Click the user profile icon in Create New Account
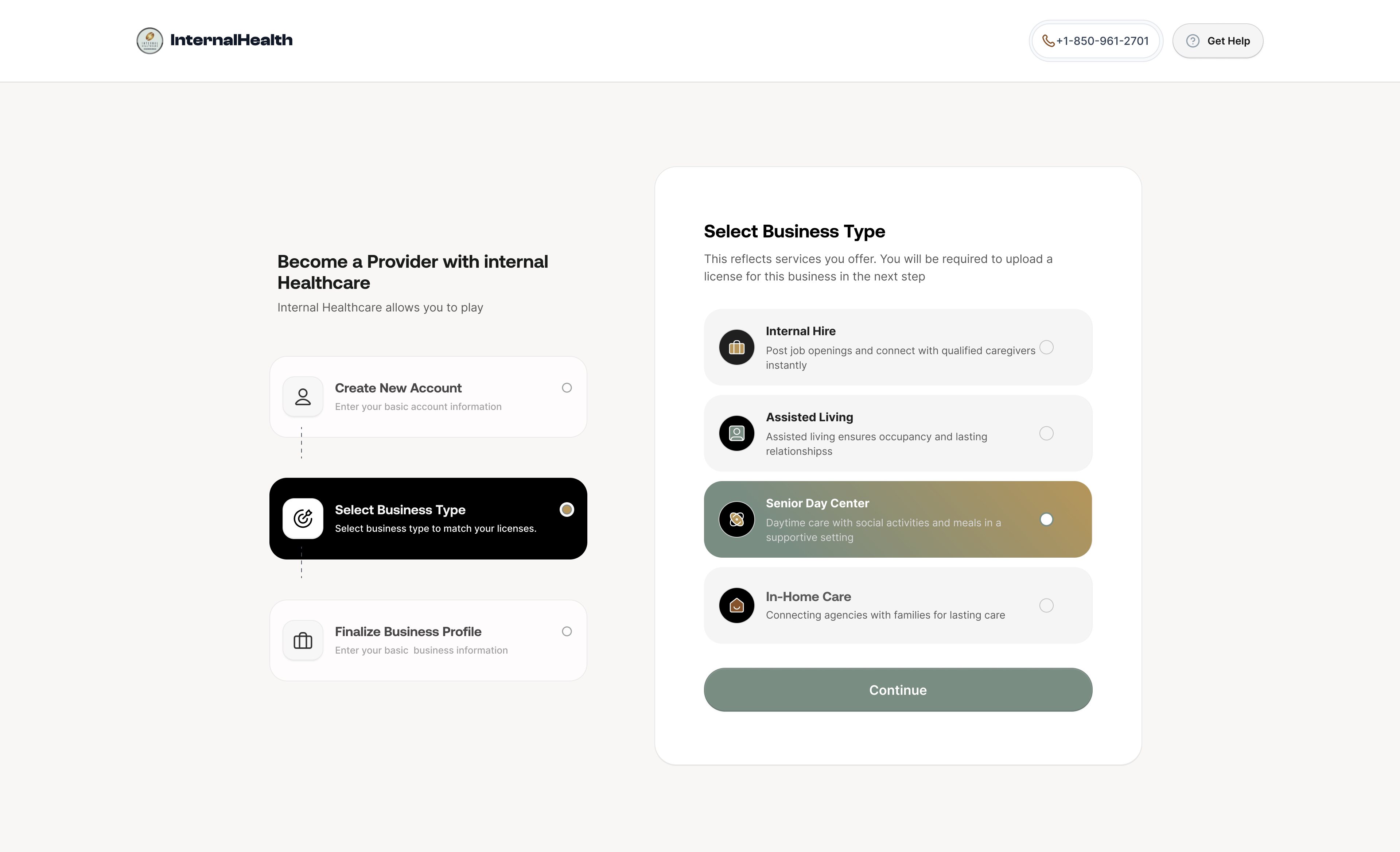 (303, 397)
